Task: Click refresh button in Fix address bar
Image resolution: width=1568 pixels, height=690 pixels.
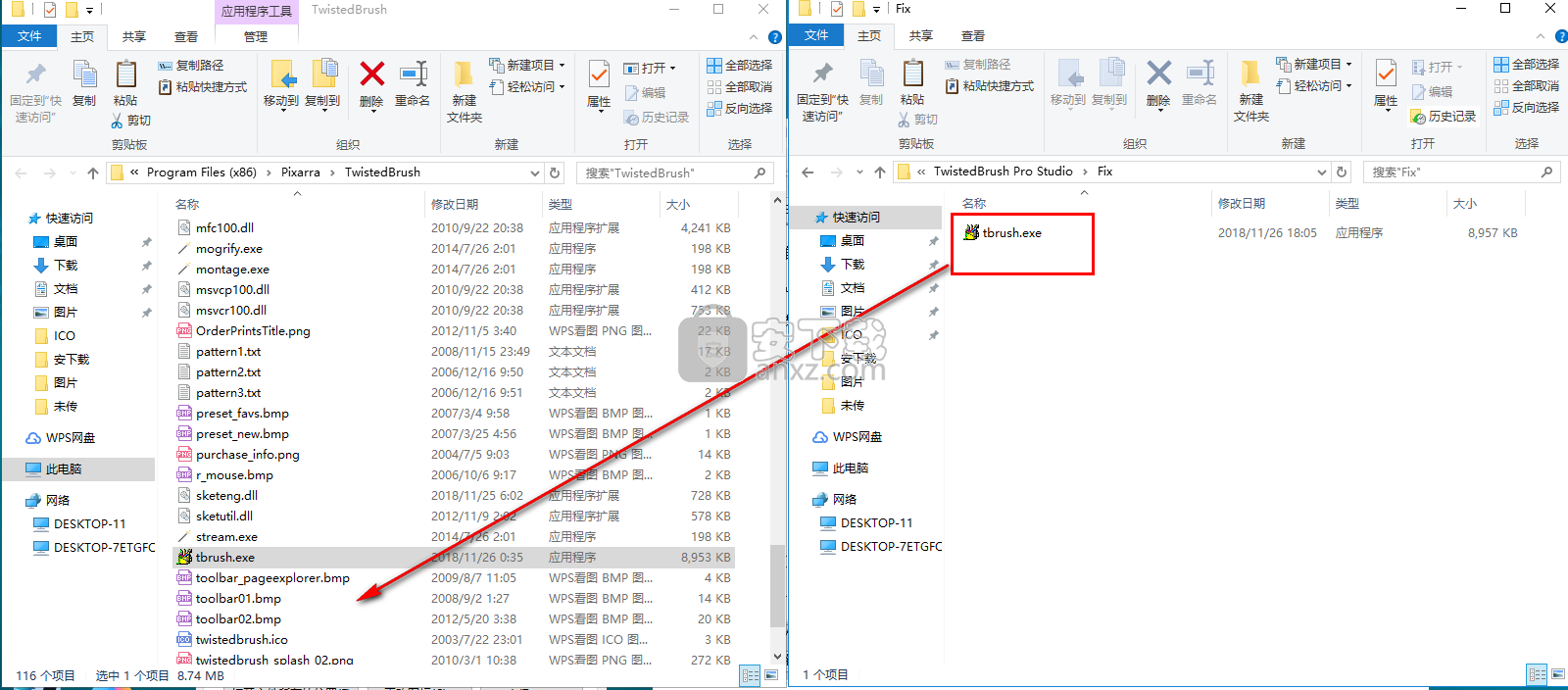Action: click(1342, 172)
